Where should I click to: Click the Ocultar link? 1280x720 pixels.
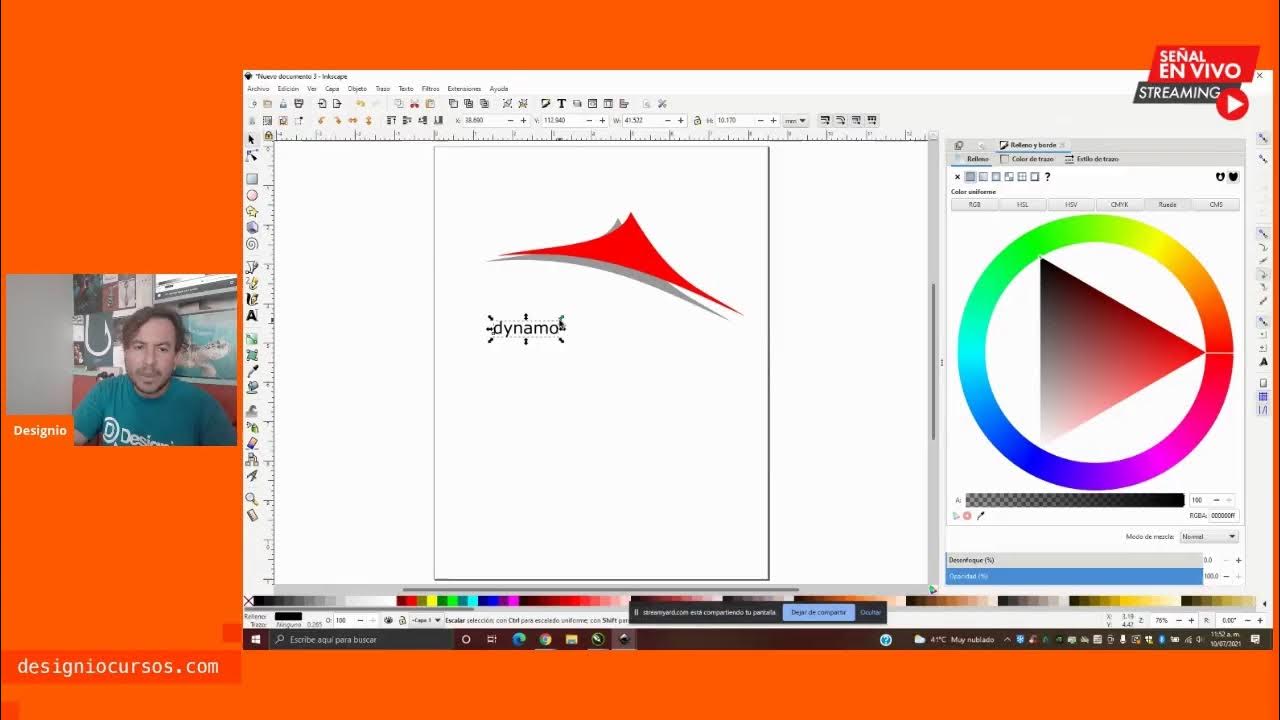(x=871, y=612)
